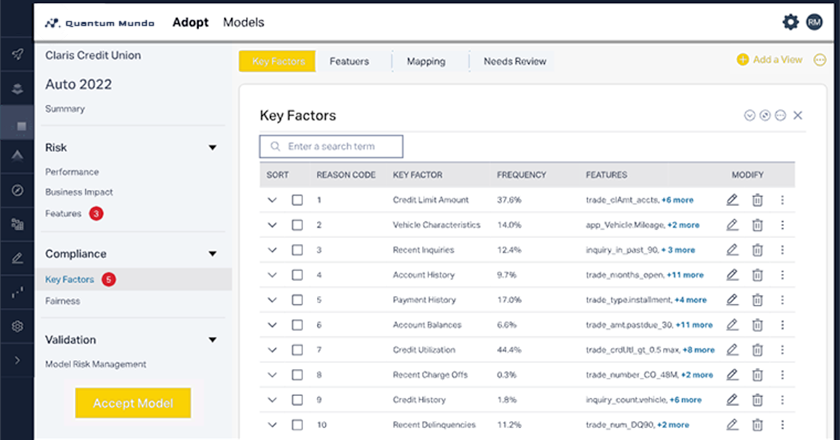Select the Account History row checkbox
840x440 pixels.
click(x=298, y=275)
